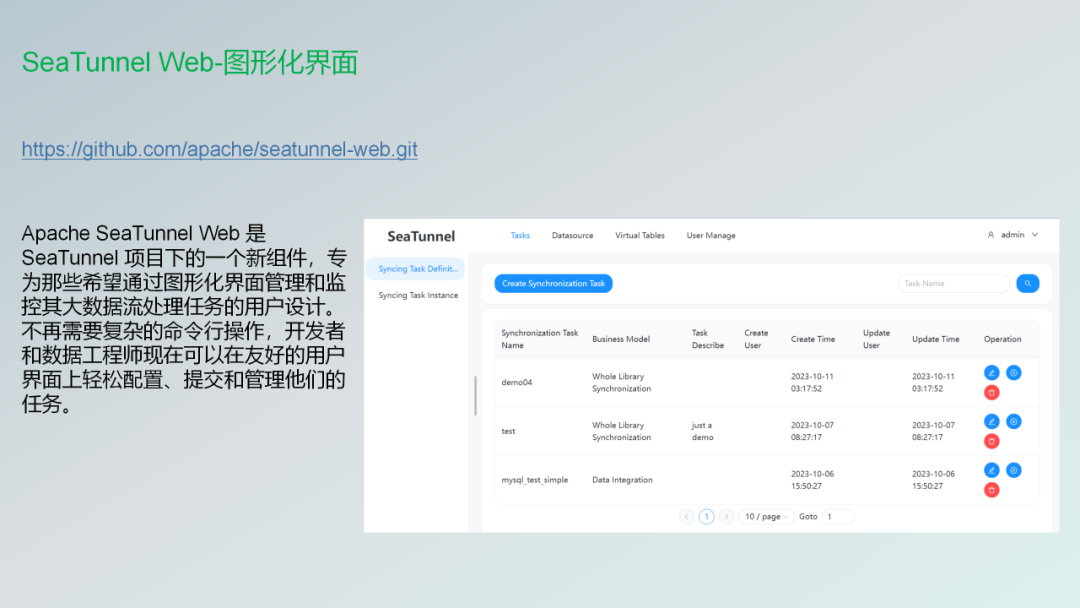Edit the test task
1080x608 pixels.
[x=992, y=421]
